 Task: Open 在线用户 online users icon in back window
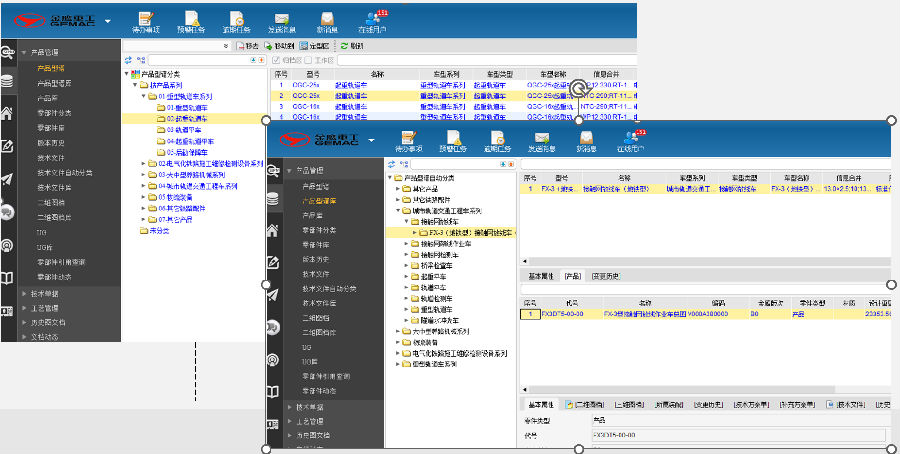click(373, 22)
